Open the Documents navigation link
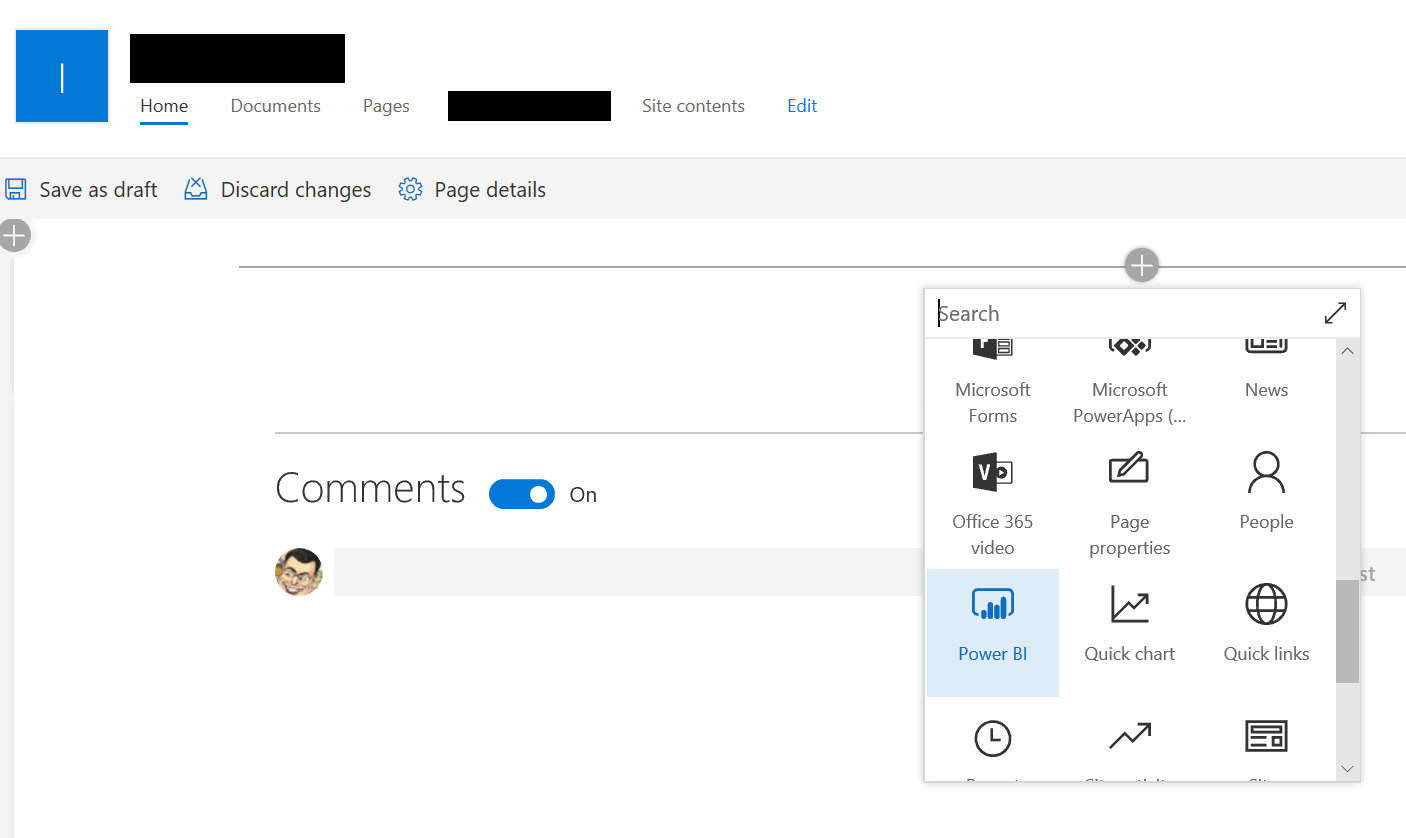The width and height of the screenshot is (1406, 838). click(x=276, y=106)
